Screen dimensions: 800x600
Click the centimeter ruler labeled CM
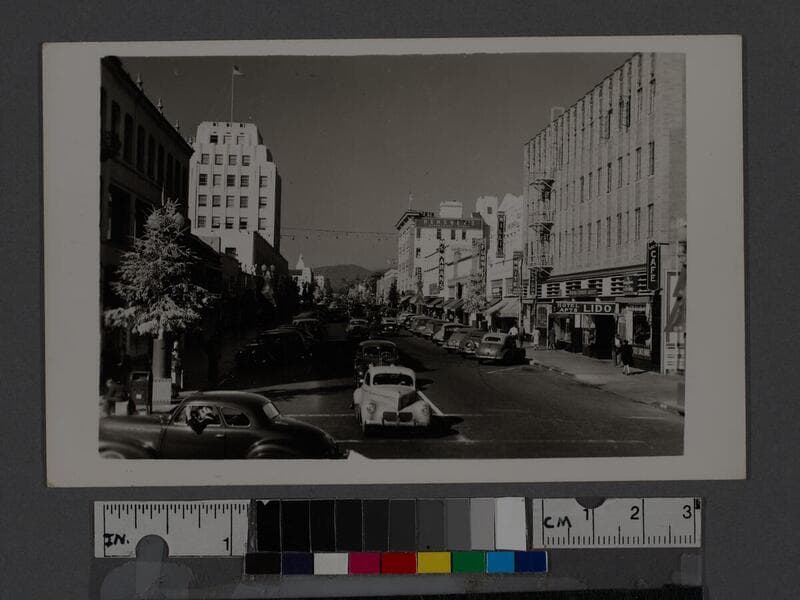point(615,523)
